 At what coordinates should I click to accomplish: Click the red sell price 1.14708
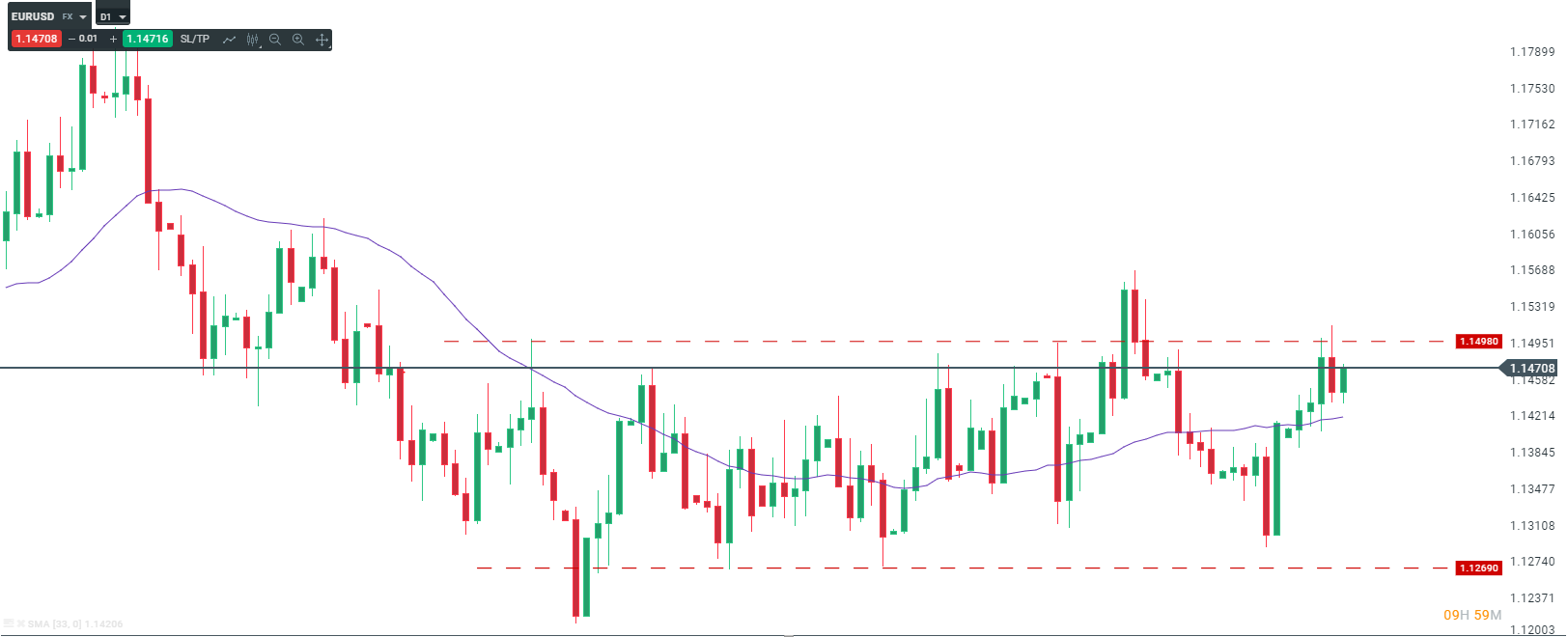[x=37, y=39]
